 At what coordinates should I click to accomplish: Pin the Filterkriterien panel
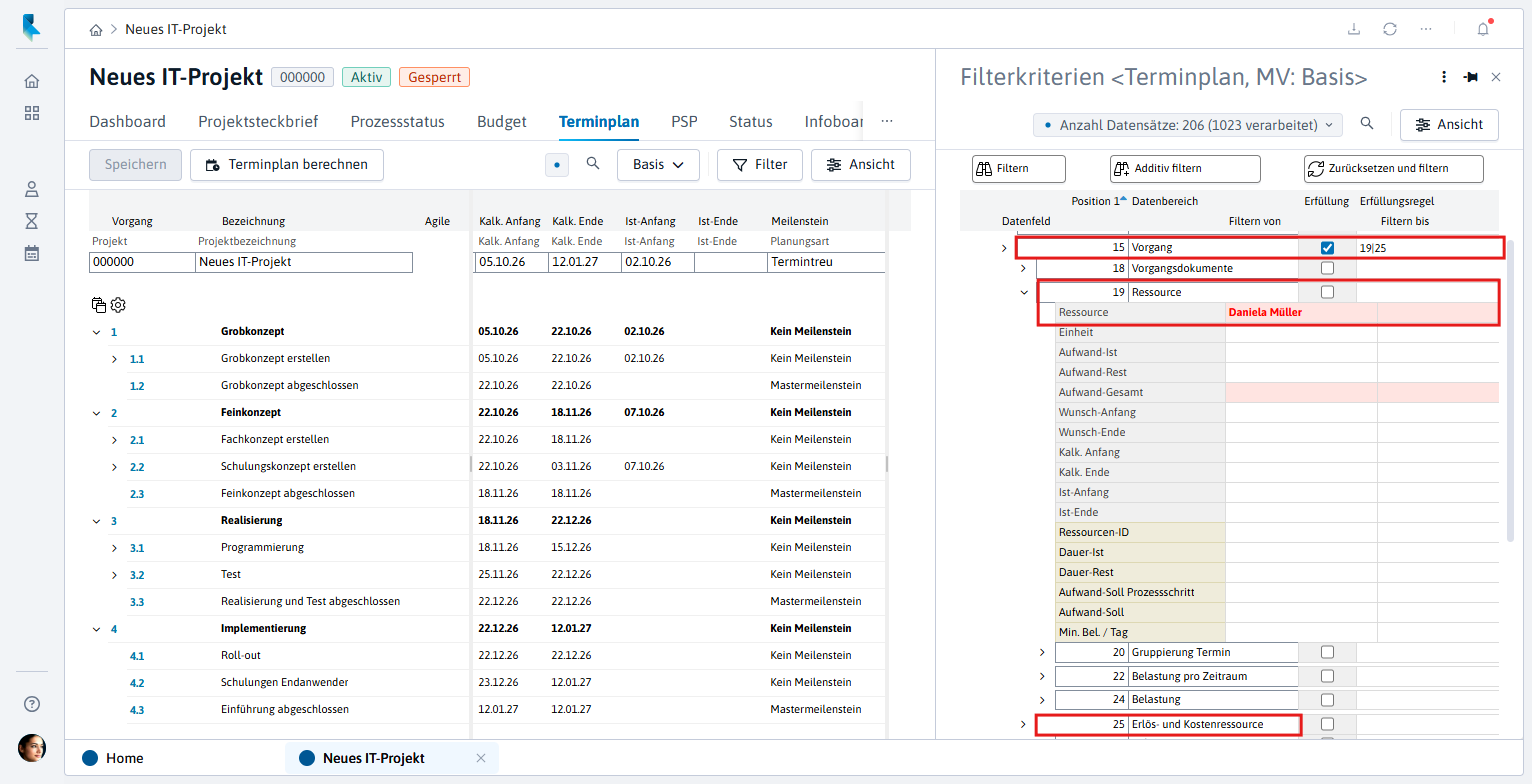tap(1470, 77)
